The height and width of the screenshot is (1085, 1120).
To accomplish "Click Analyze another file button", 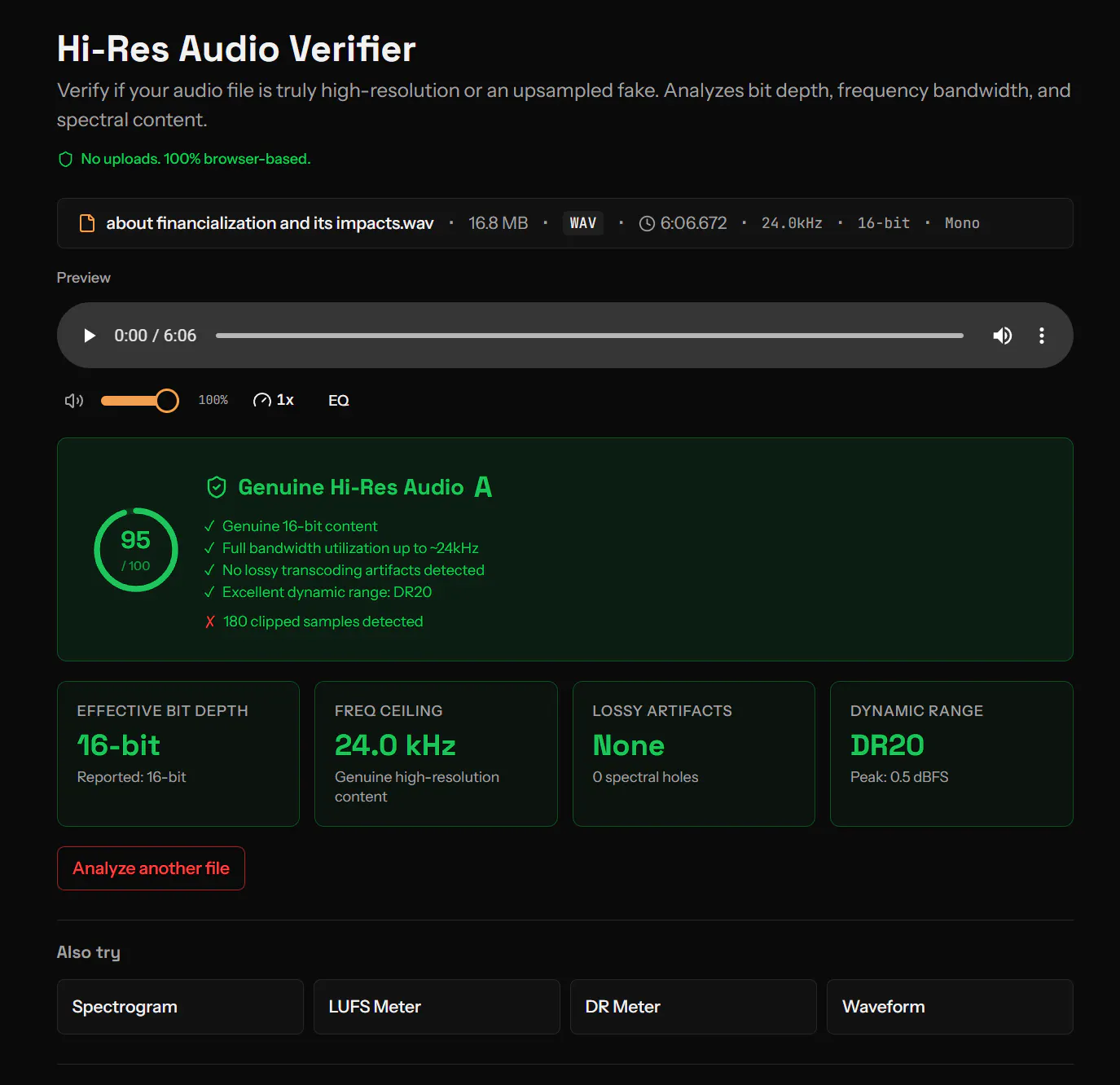I will point(151,868).
